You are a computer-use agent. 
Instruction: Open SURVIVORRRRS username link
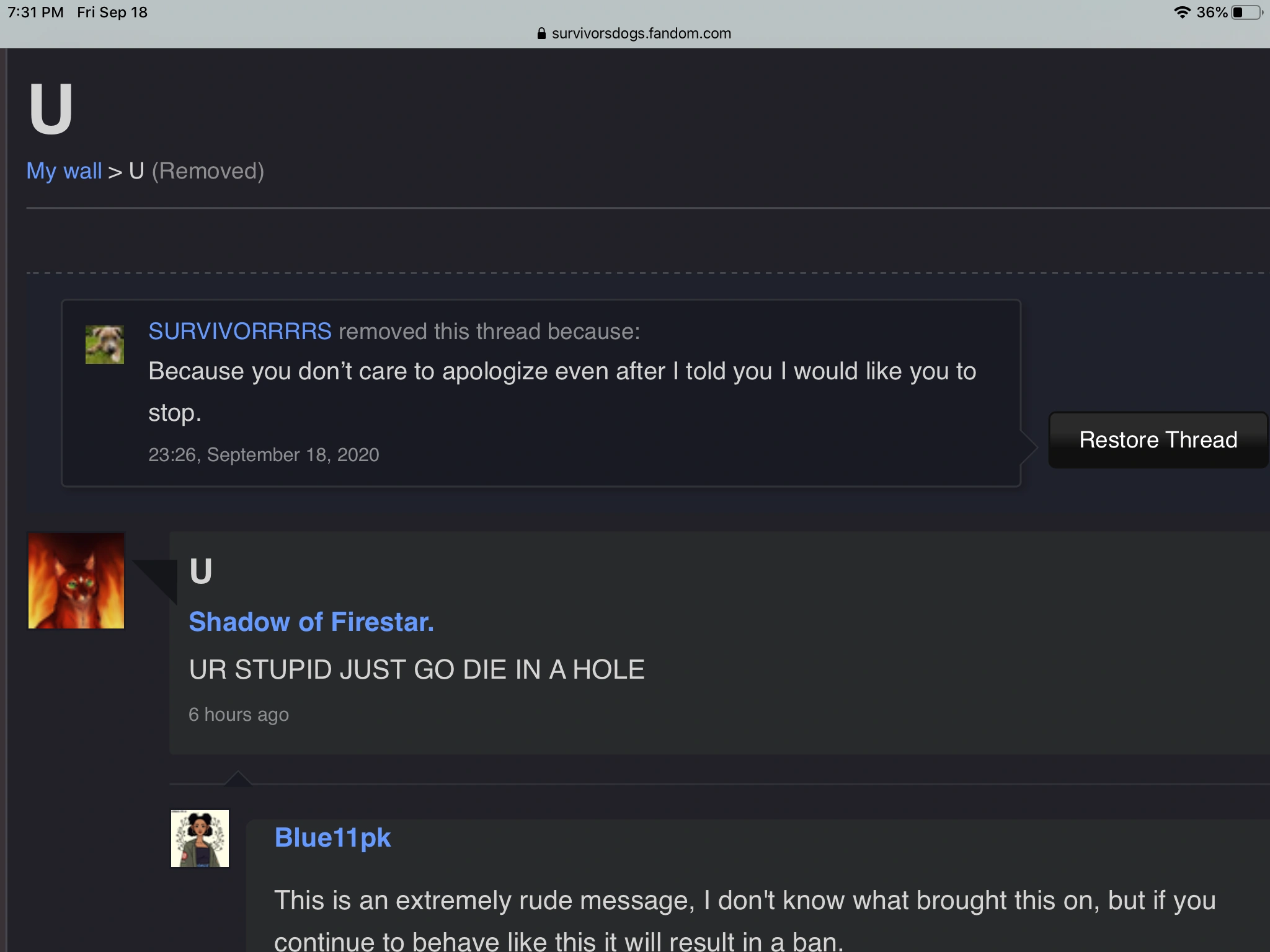pos(240,332)
